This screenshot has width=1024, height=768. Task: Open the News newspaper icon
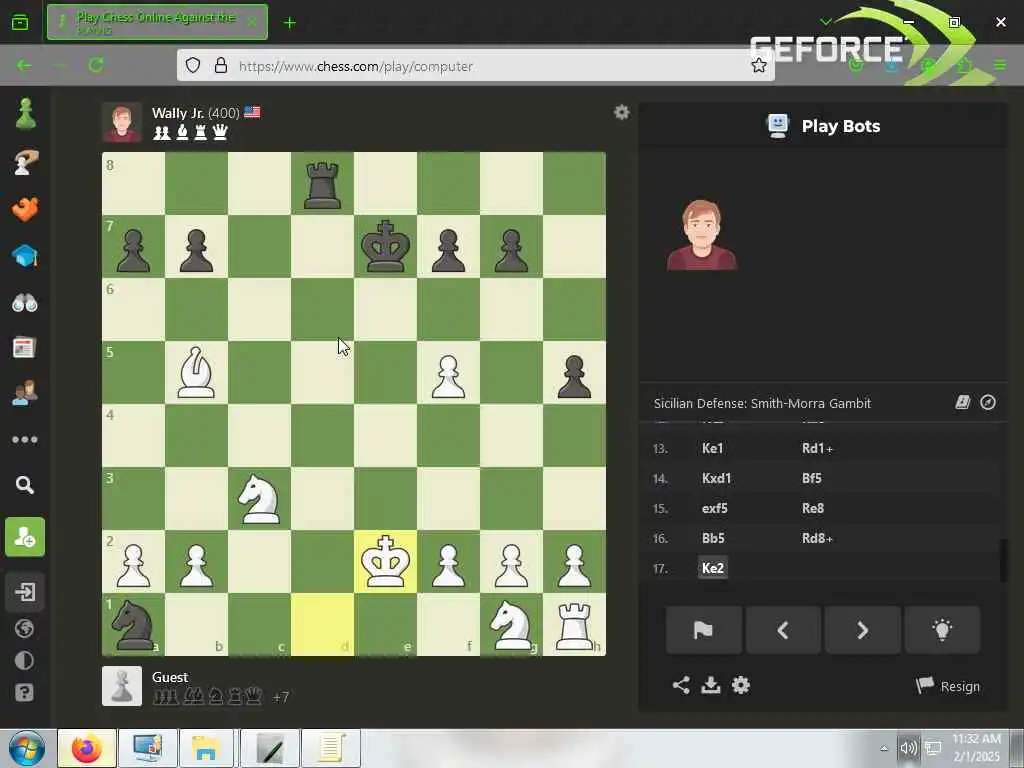click(x=25, y=347)
